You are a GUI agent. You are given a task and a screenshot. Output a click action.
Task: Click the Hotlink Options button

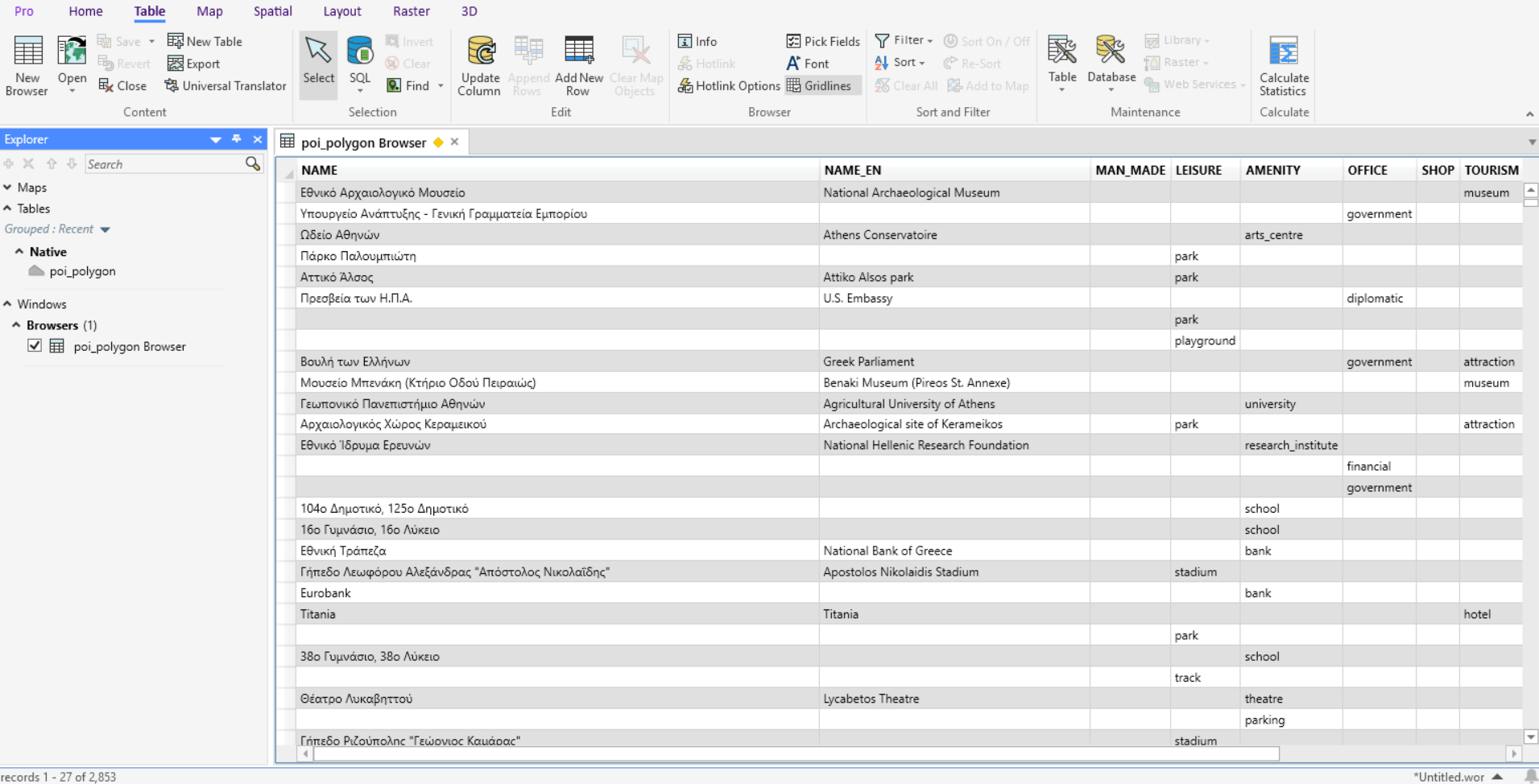click(x=729, y=85)
